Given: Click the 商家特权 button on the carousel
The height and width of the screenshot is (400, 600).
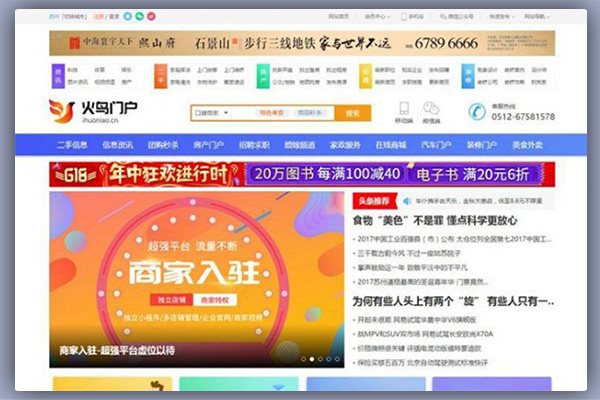Looking at the screenshot, I should pos(215,300).
